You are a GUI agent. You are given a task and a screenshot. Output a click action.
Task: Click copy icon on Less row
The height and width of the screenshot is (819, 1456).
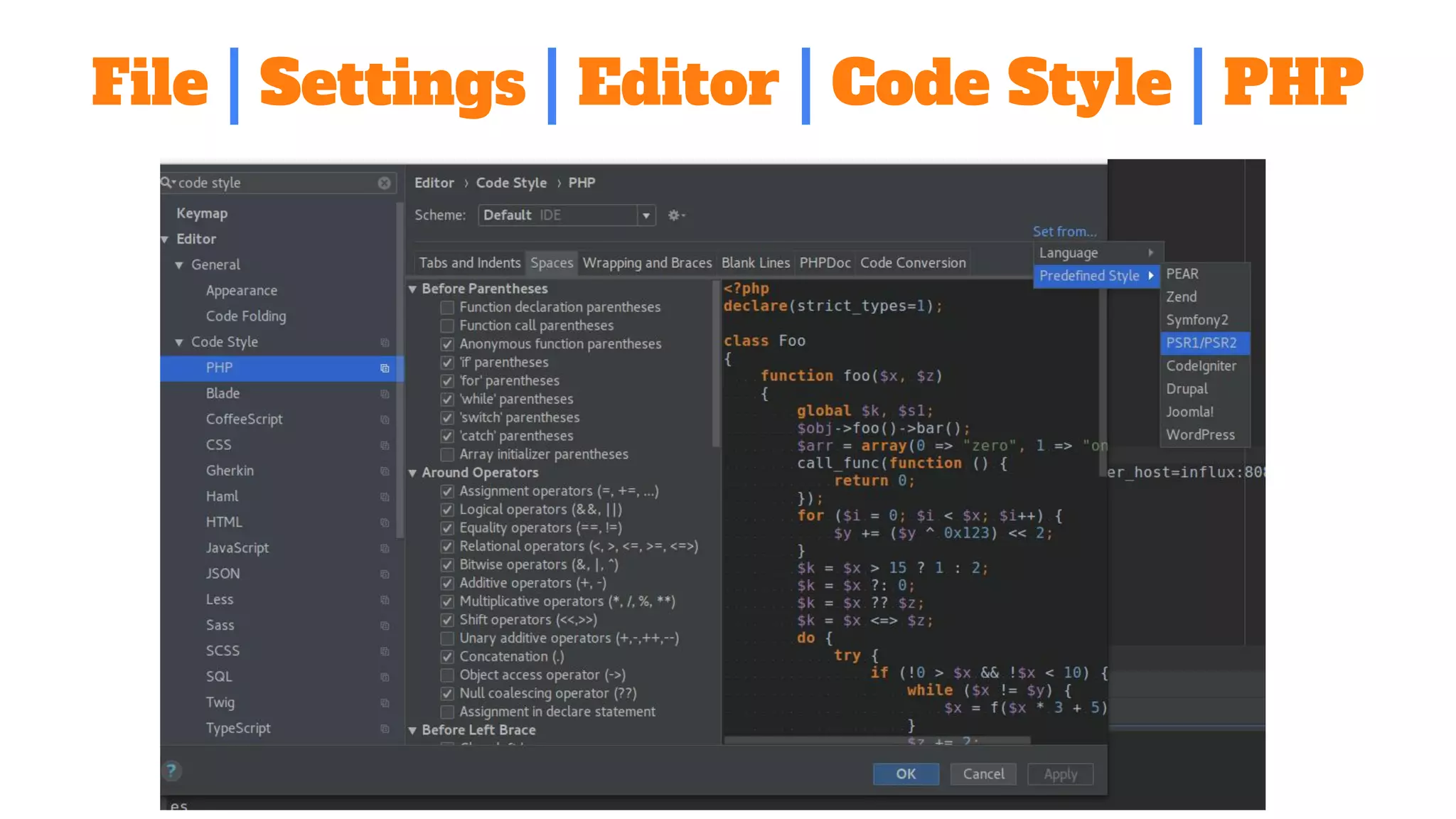(385, 599)
